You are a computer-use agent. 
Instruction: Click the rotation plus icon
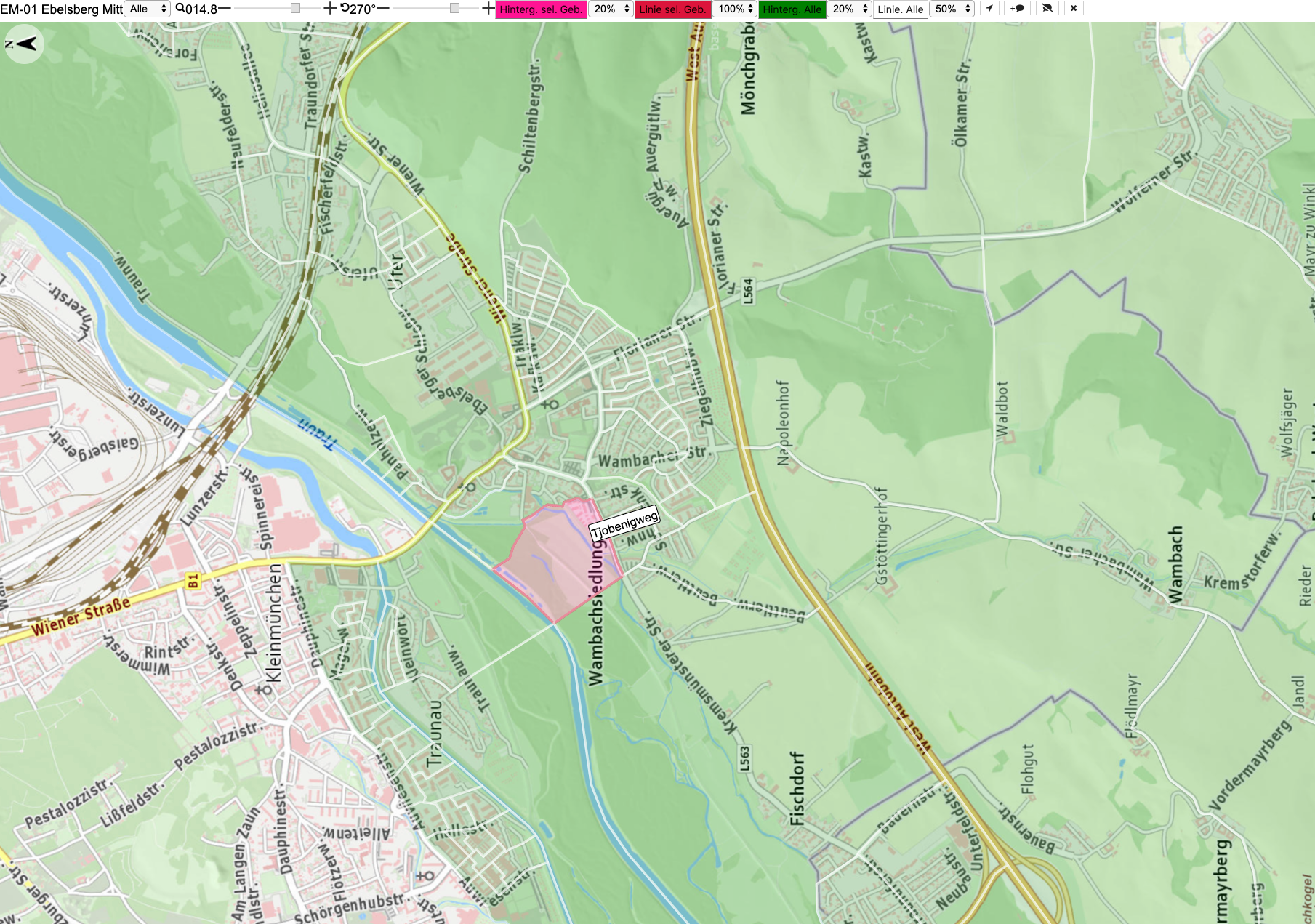coord(488,9)
